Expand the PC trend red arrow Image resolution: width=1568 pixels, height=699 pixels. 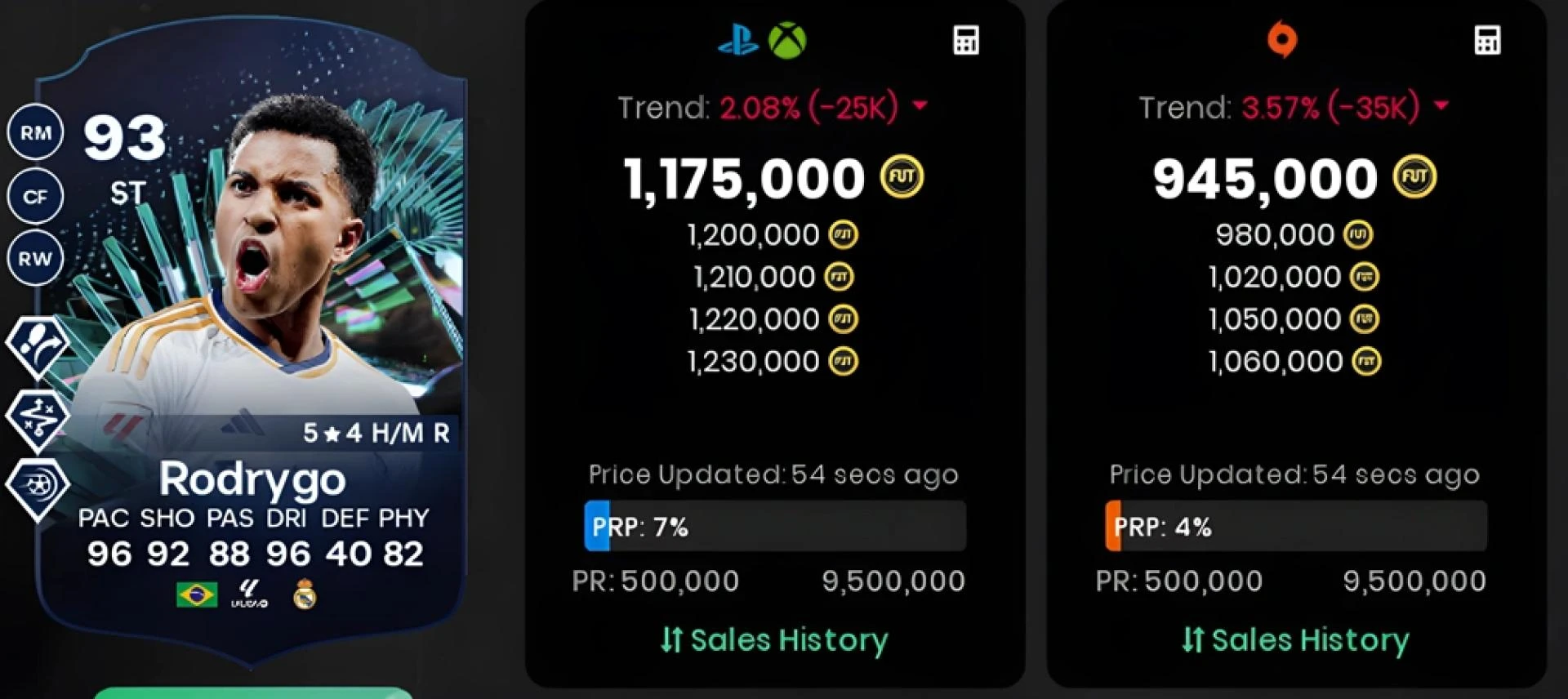[x=1441, y=105]
